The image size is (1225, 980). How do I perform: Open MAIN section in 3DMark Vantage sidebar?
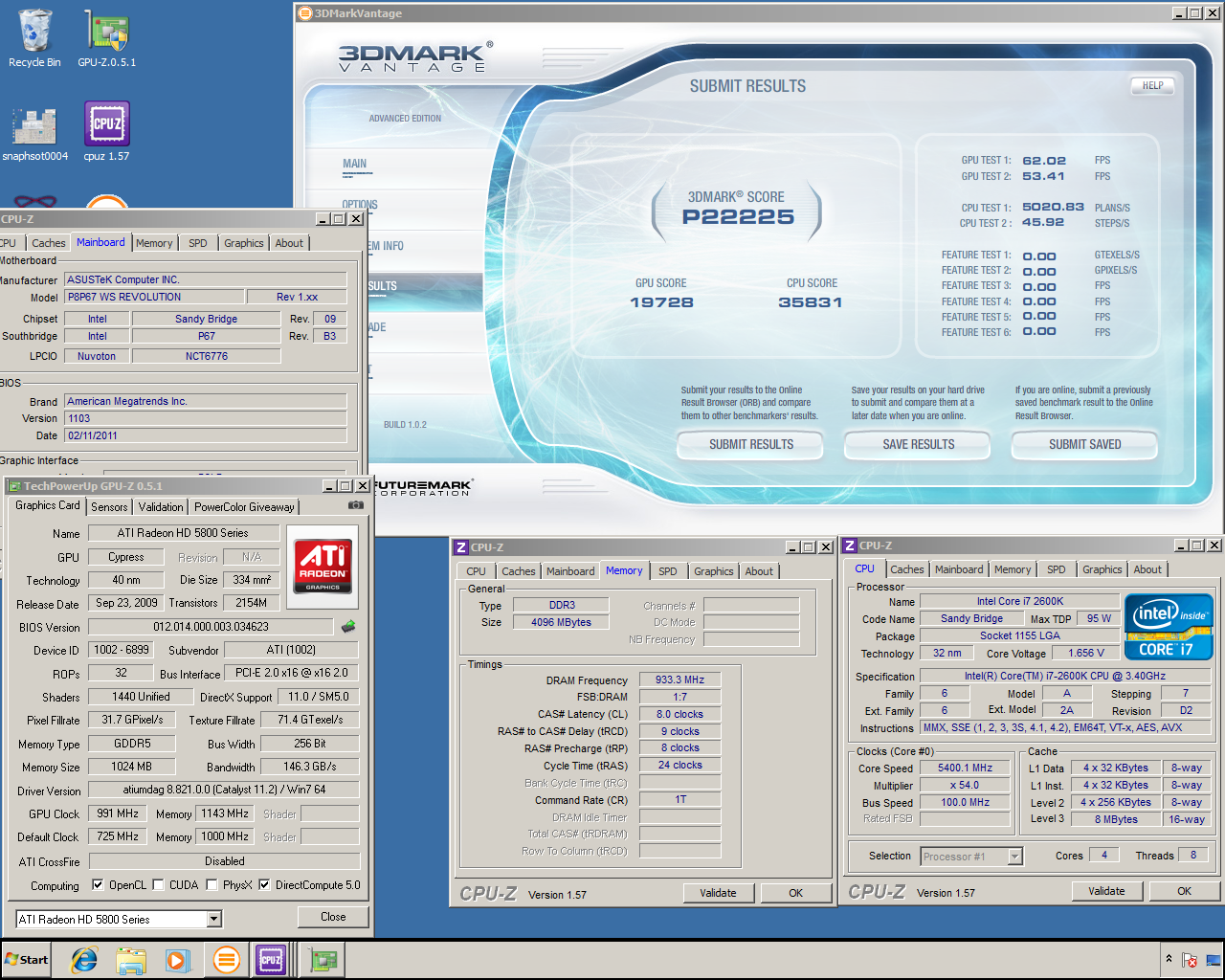tap(355, 164)
